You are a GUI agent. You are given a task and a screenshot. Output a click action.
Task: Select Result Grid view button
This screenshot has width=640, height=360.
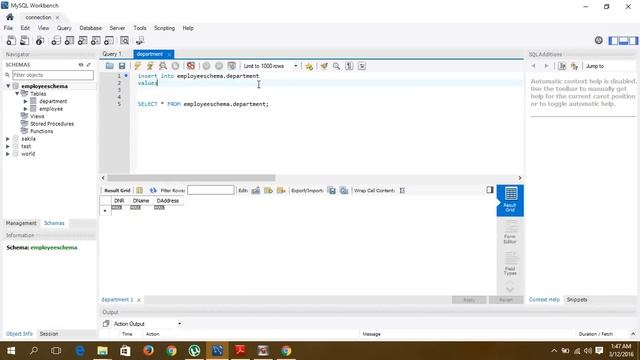click(x=510, y=200)
